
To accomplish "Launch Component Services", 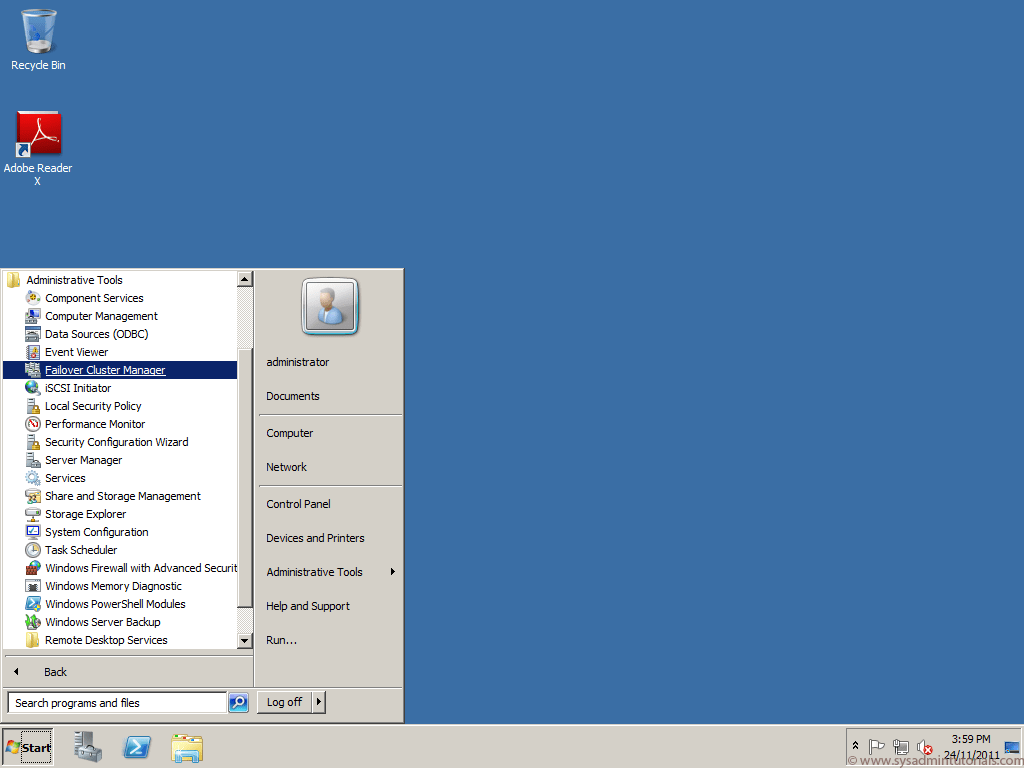I will (94, 298).
